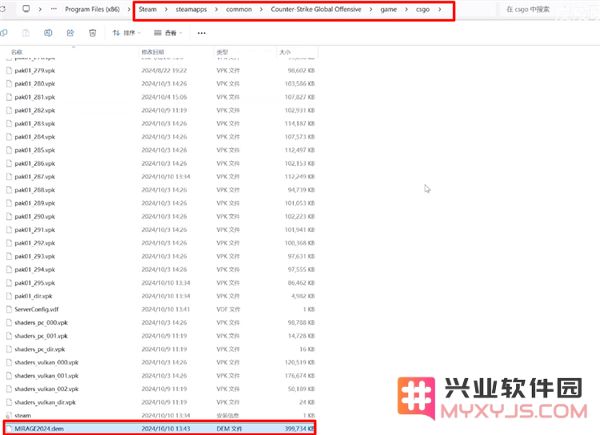Viewport: 600px width, 435px height.
Task: Expand chevron after game breadcrumb
Action: (x=406, y=9)
